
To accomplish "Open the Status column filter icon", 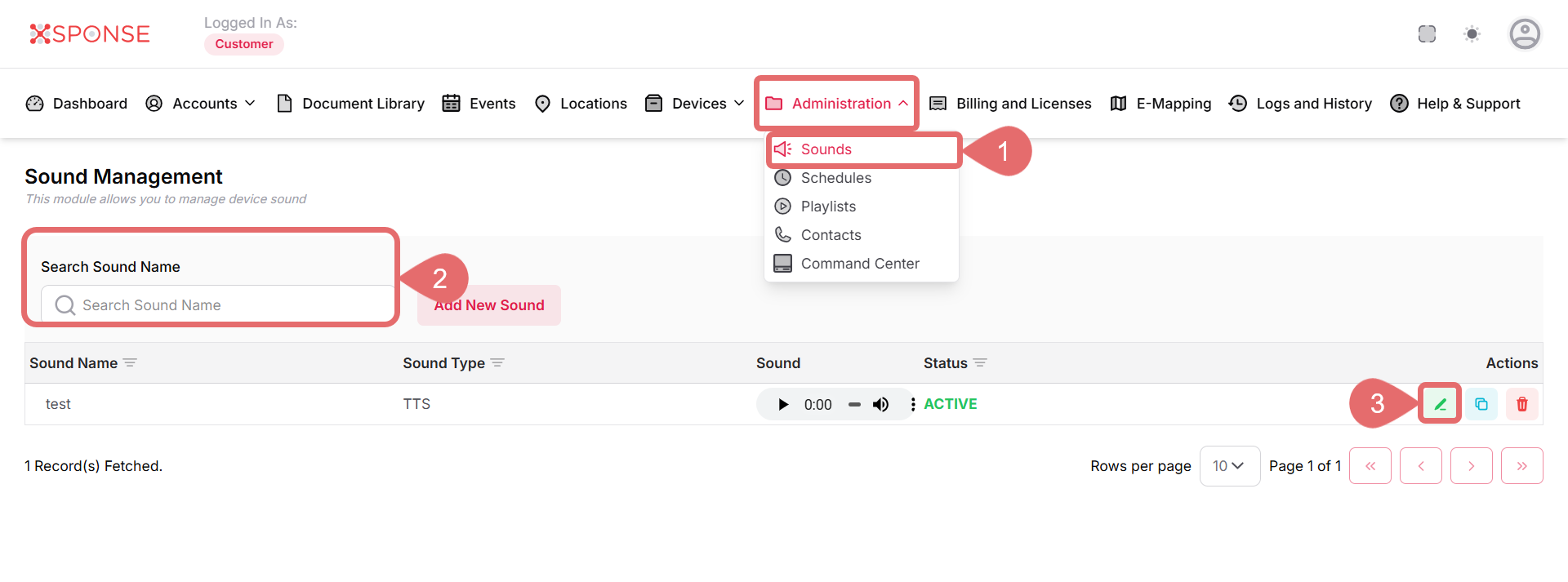I will [x=980, y=363].
